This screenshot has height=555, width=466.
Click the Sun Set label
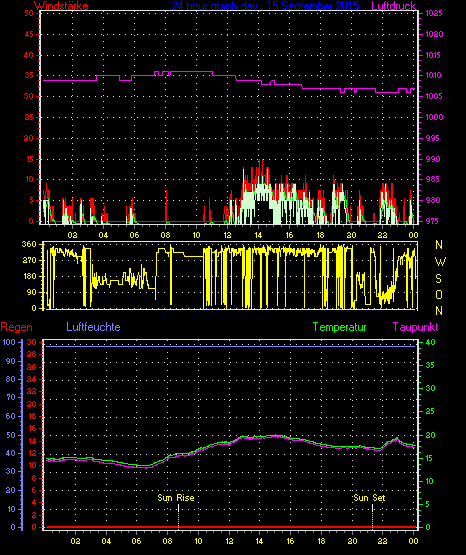[x=369, y=498]
